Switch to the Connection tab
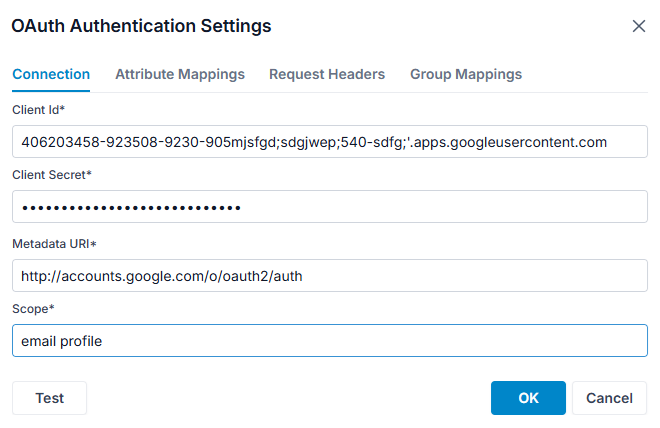Image resolution: width=660 pixels, height=428 pixels. (51, 74)
